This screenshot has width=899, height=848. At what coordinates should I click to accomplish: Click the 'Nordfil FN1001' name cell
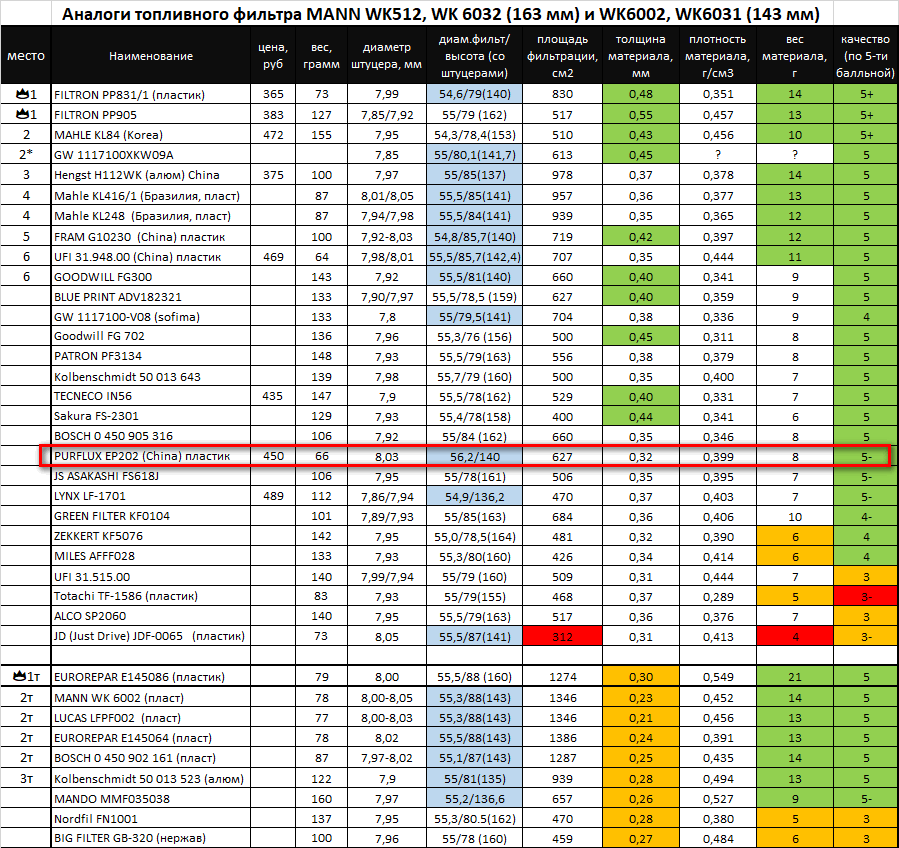click(151, 819)
